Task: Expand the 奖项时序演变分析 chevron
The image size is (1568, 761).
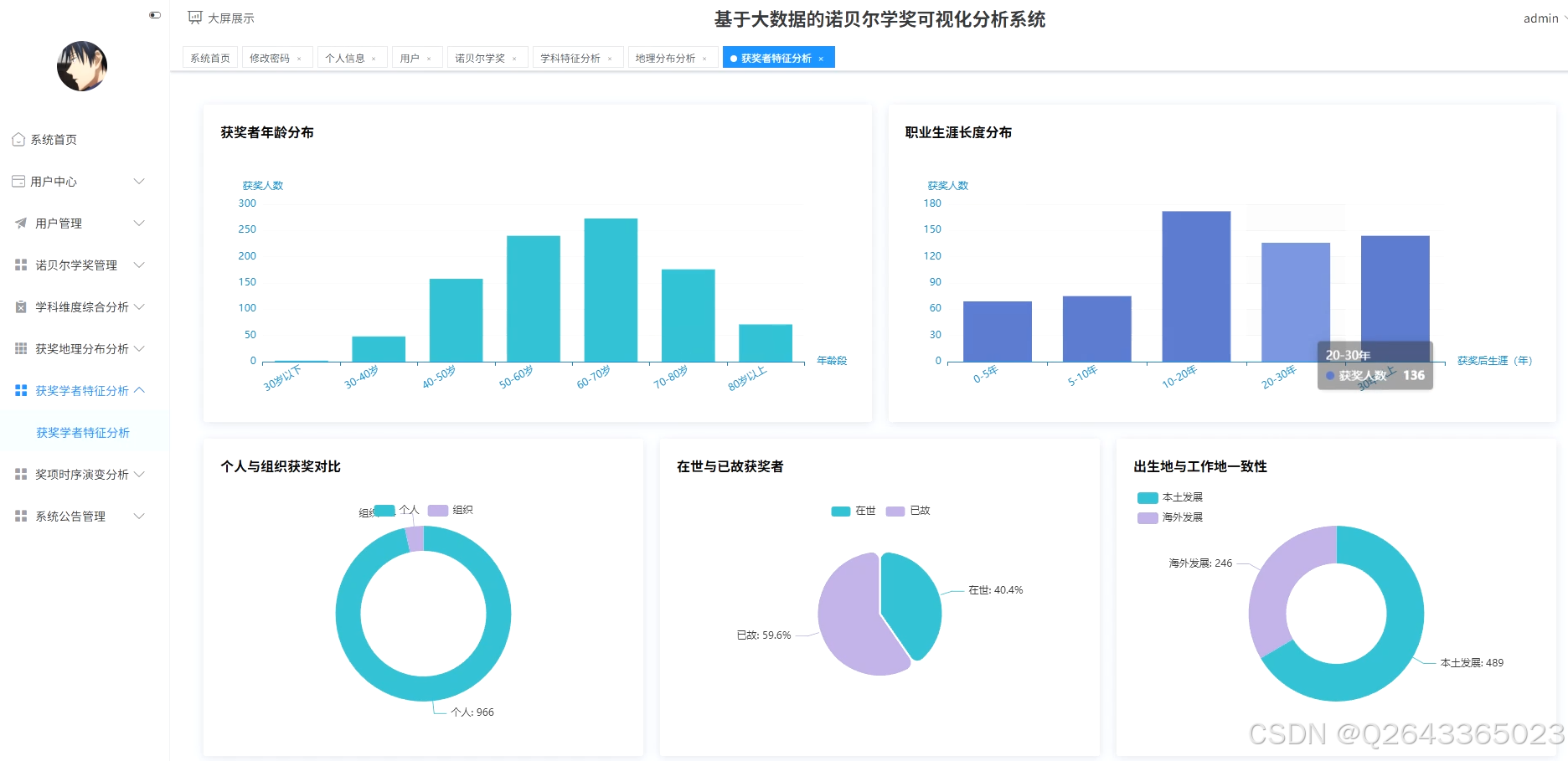Action: coord(140,474)
